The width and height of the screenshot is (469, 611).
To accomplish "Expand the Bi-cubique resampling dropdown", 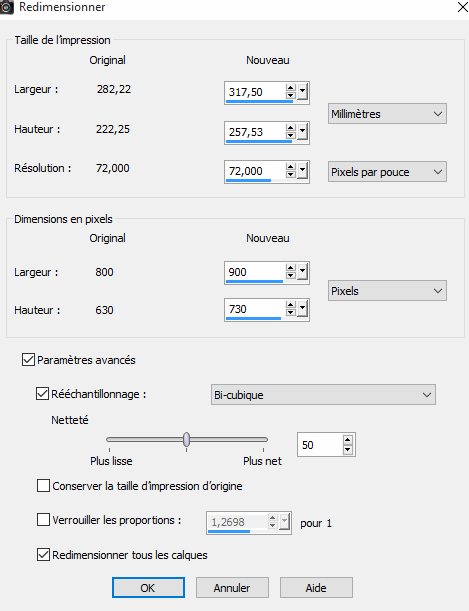I will click(323, 395).
